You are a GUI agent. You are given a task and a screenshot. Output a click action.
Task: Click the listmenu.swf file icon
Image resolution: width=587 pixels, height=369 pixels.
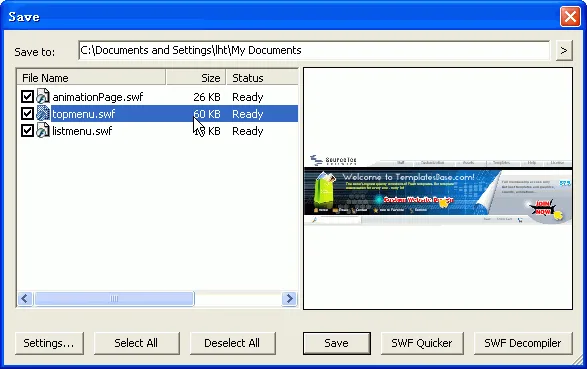coord(43,131)
